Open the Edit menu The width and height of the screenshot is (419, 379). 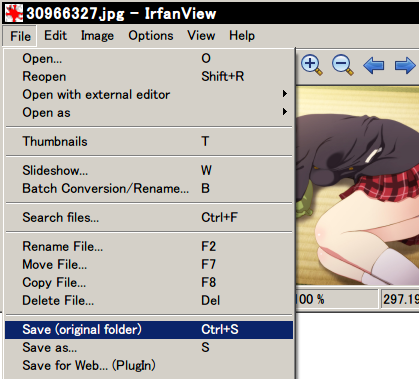[55, 35]
